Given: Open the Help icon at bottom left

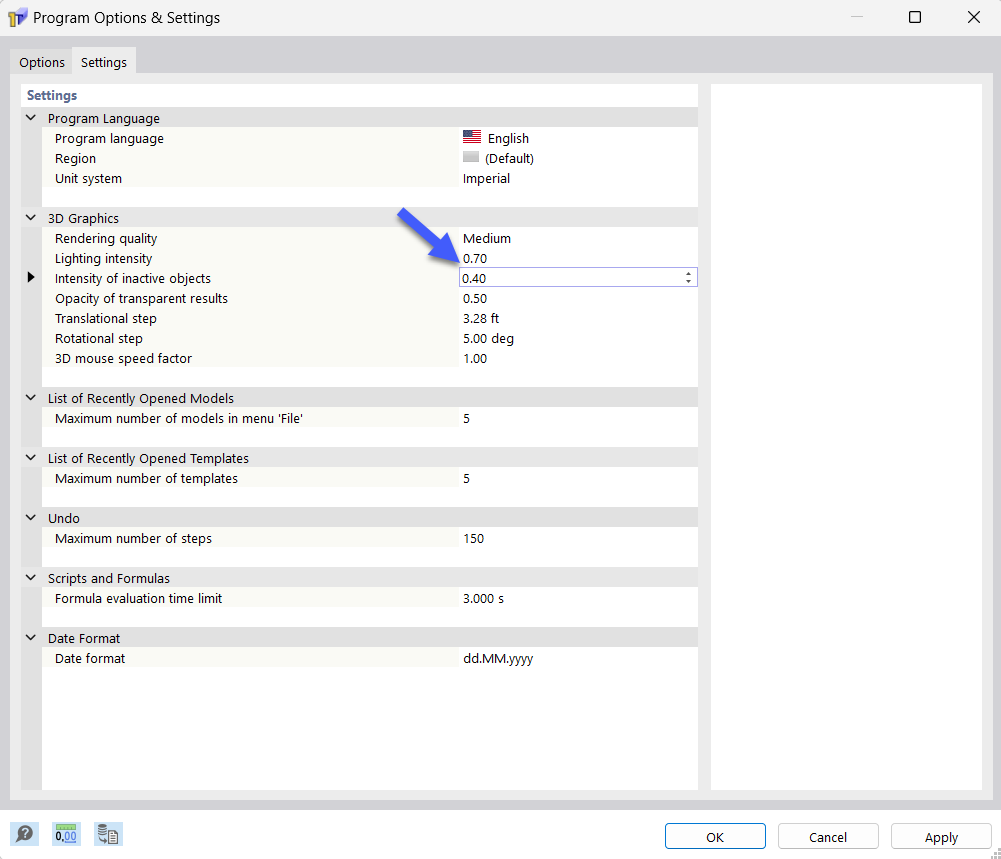Looking at the screenshot, I should coord(24,833).
